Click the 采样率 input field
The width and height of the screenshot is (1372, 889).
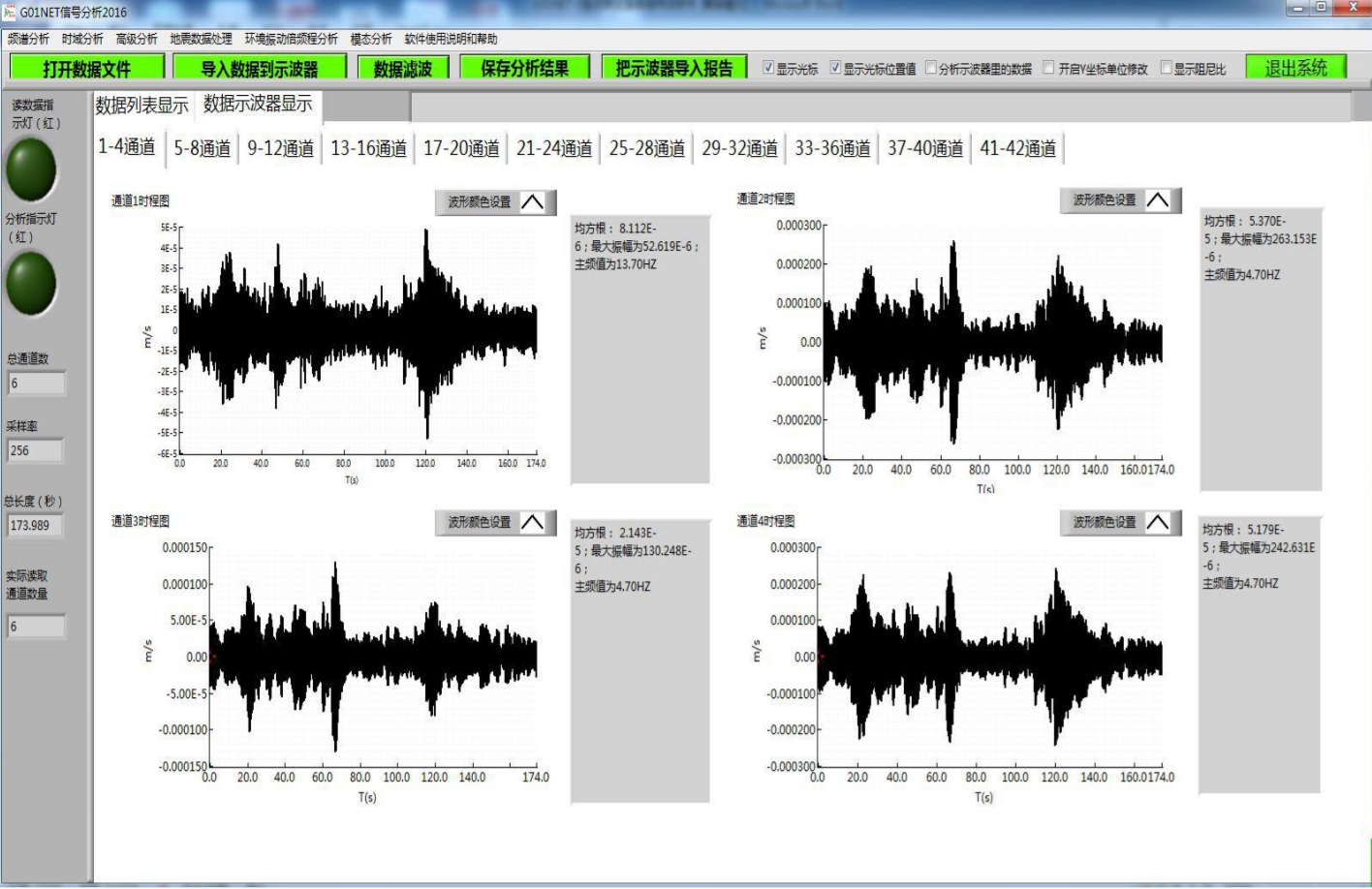36,450
